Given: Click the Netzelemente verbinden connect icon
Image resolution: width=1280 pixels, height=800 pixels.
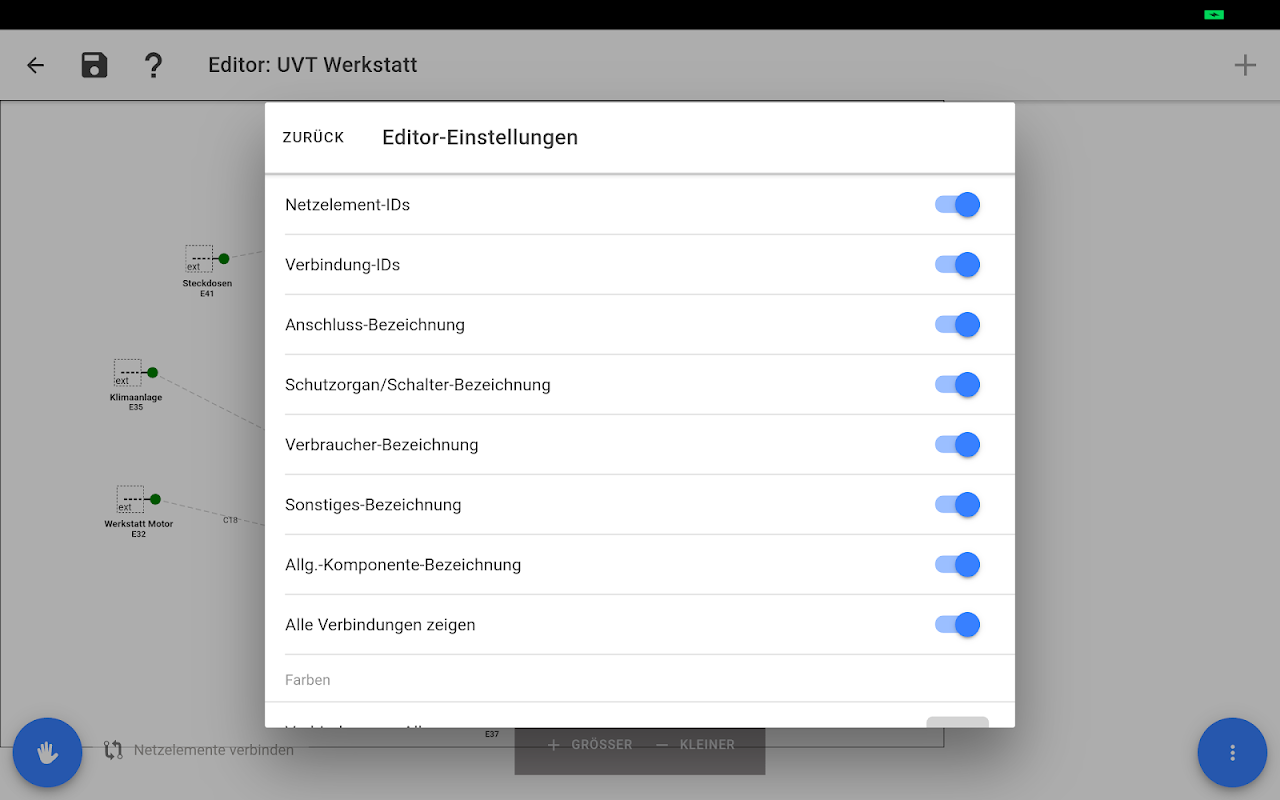Looking at the screenshot, I should click(x=114, y=749).
